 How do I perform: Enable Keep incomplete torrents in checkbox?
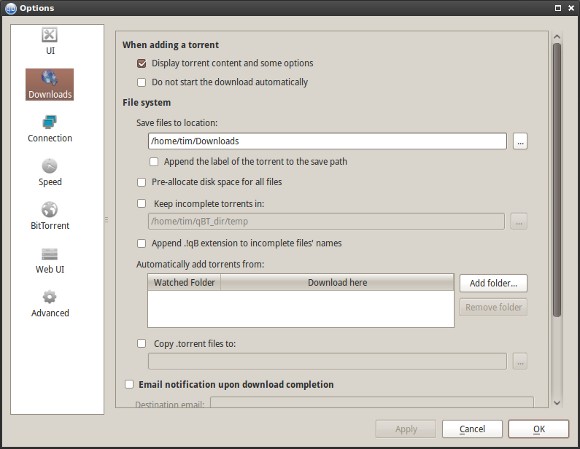[141, 203]
